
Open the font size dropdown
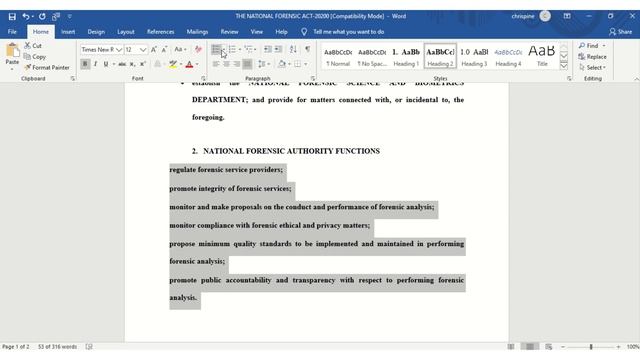pyautogui.click(x=143, y=50)
